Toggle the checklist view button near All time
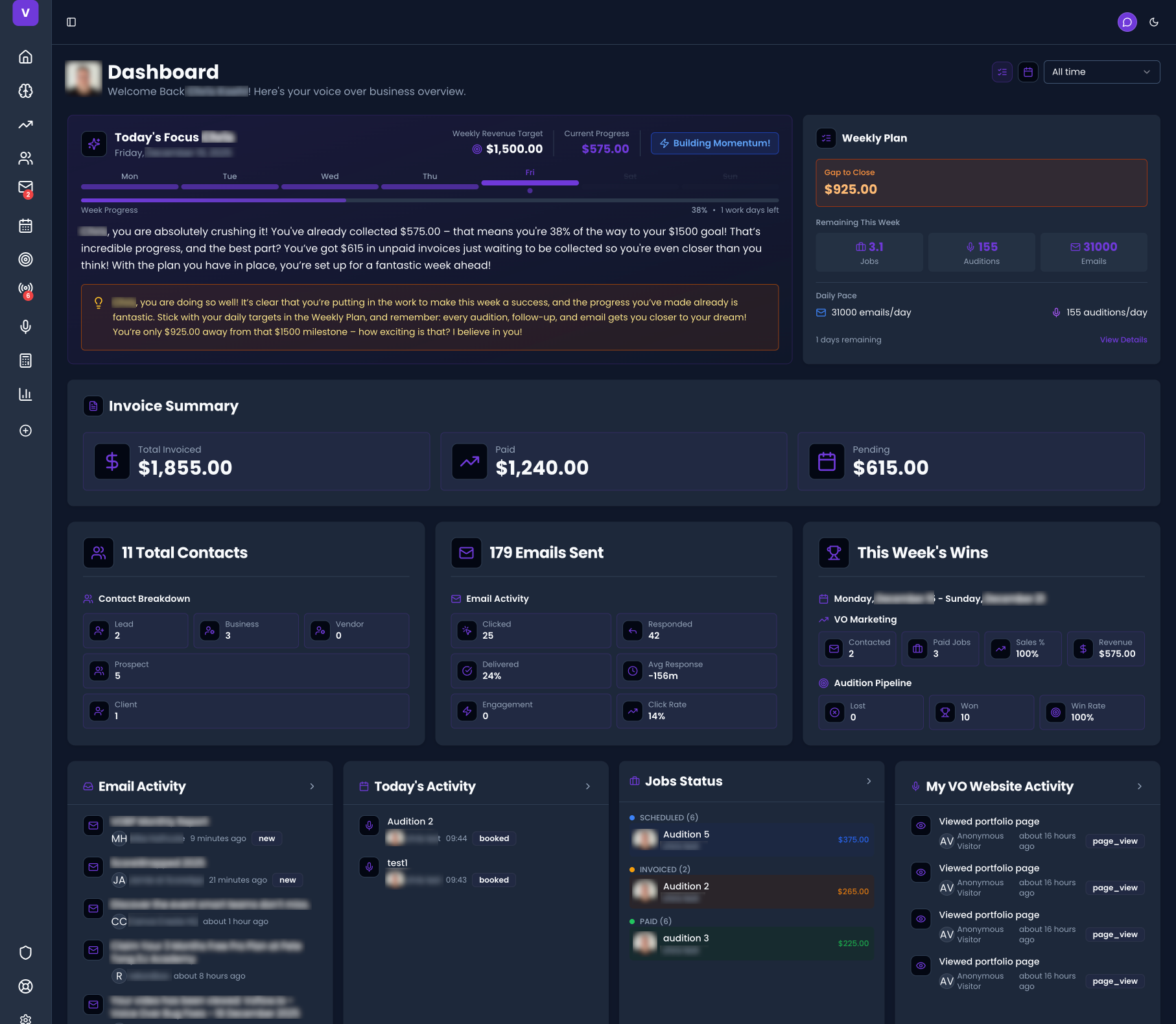This screenshot has height=1024, width=1176. (1002, 72)
